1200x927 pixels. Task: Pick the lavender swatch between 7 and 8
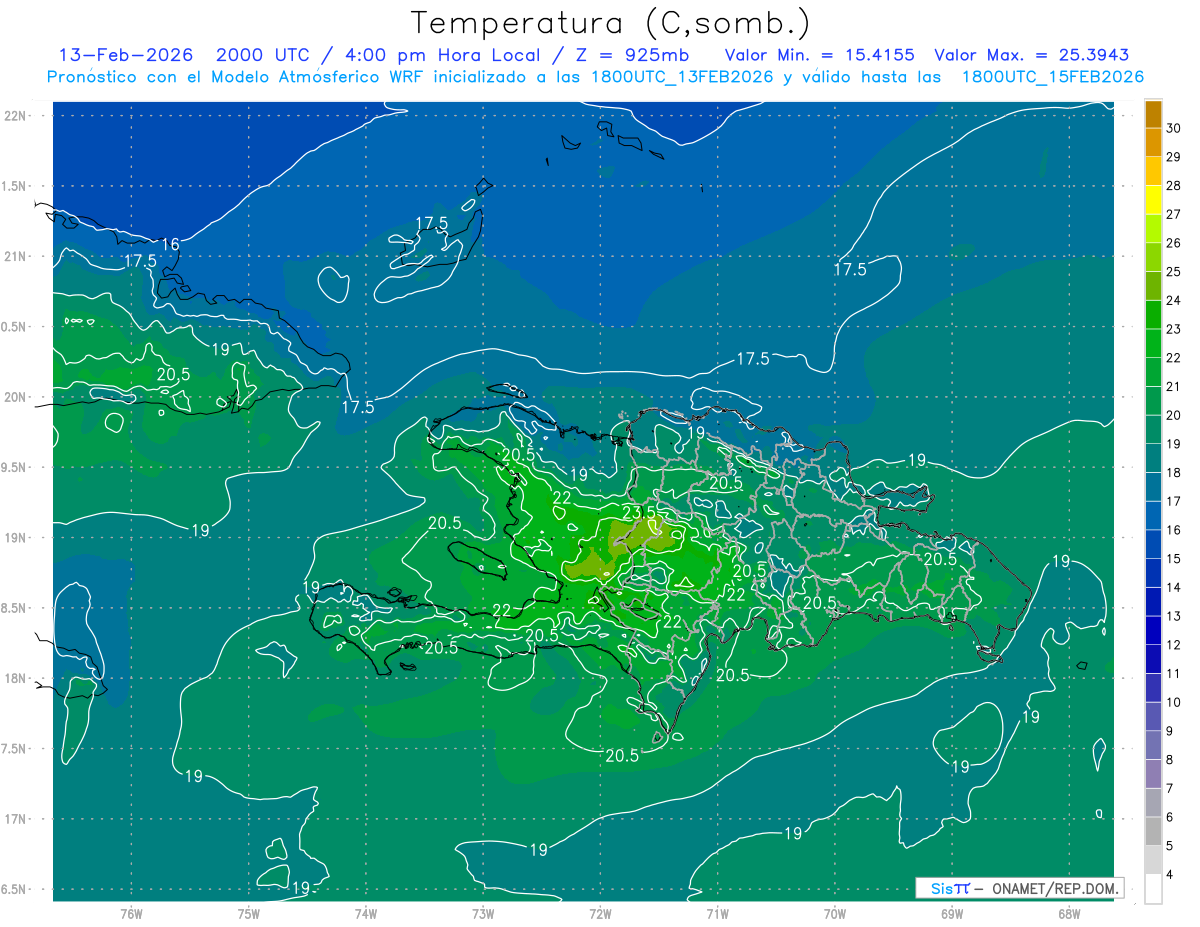(1153, 774)
